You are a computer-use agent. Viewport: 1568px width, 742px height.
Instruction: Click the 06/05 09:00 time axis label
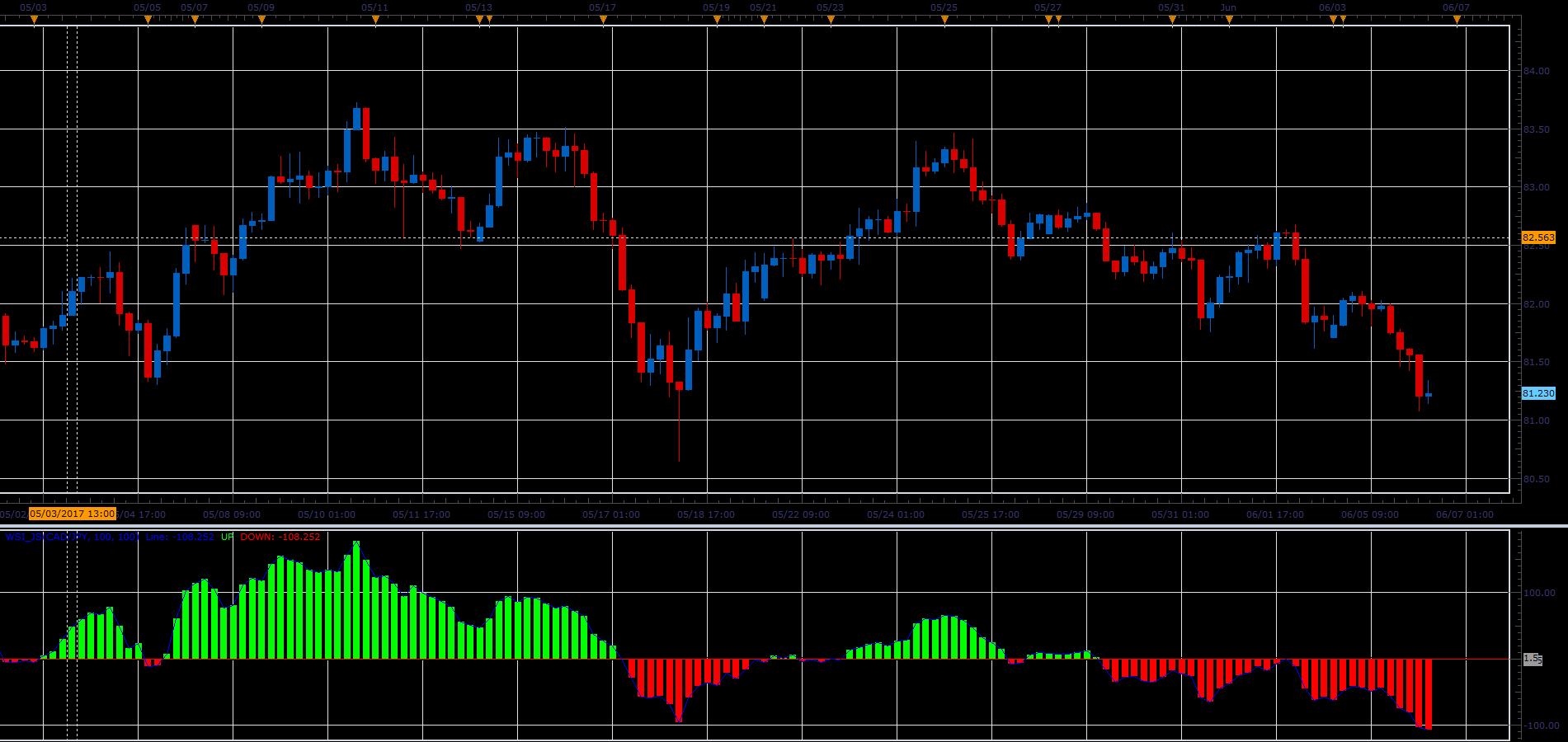[x=1370, y=514]
